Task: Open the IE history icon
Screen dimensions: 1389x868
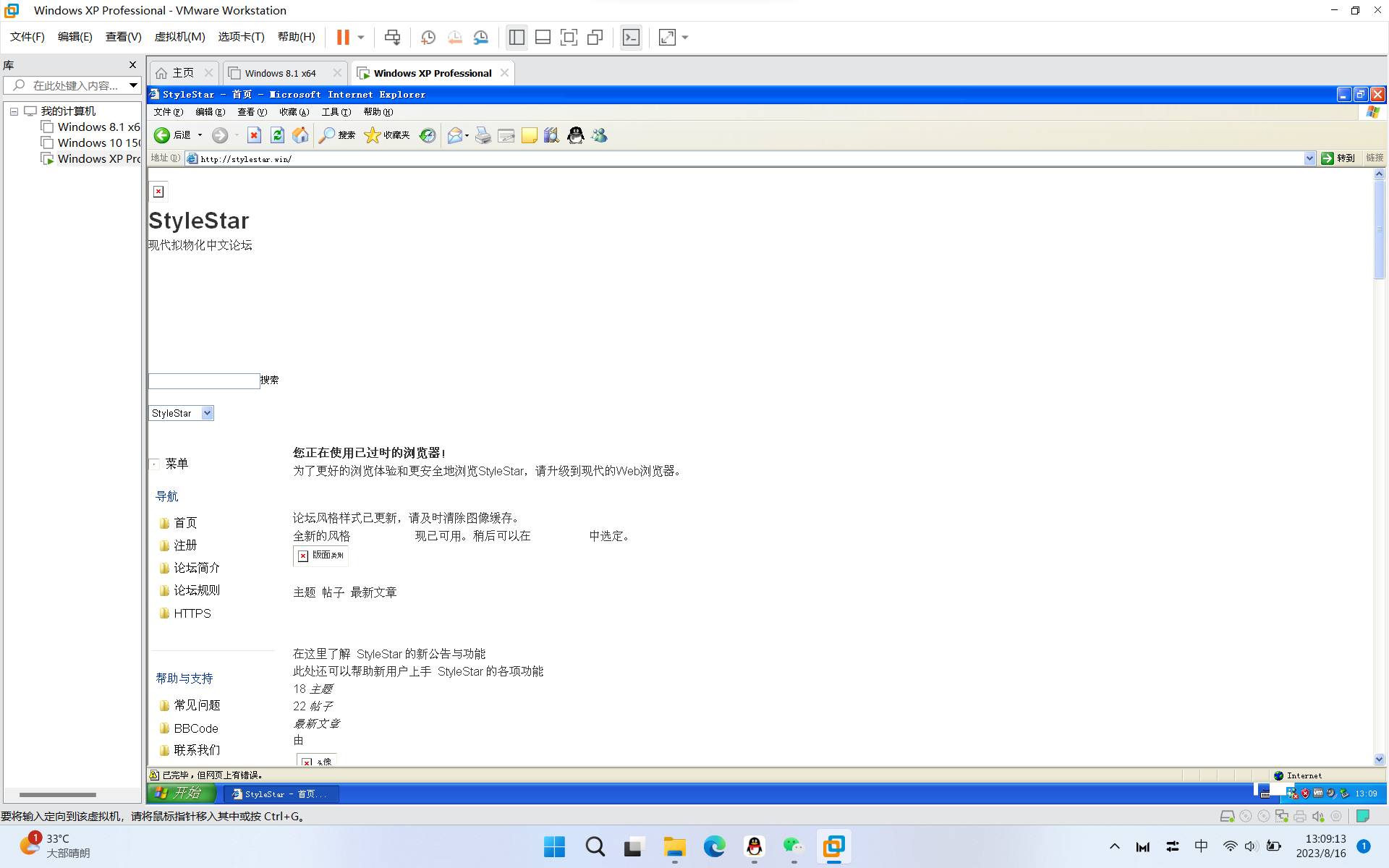Action: point(428,135)
